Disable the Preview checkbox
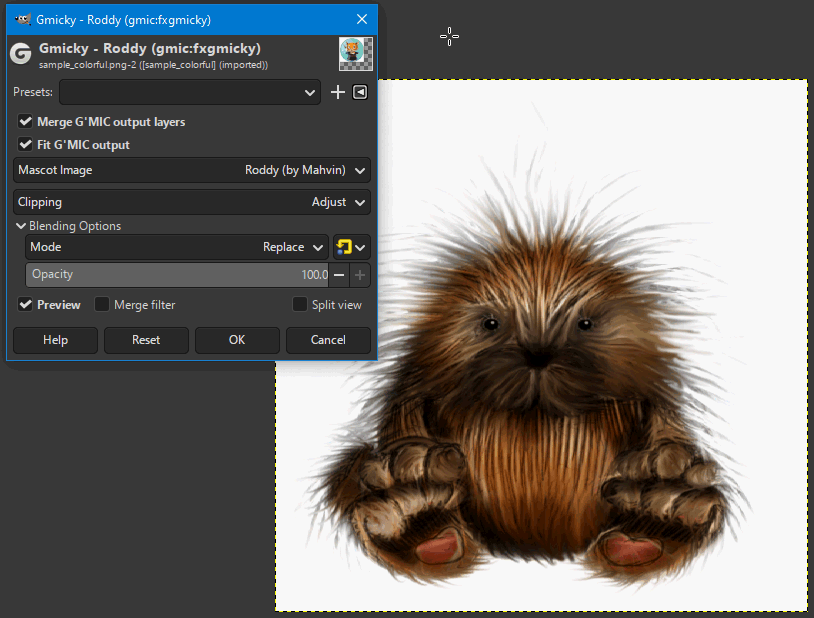This screenshot has height=618, width=814. tap(25, 304)
